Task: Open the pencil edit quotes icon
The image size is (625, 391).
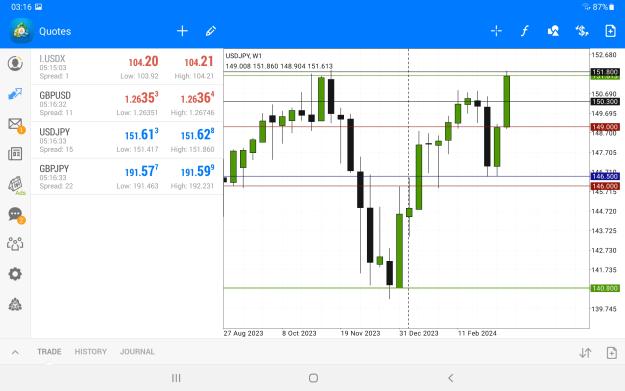Action: [x=210, y=31]
